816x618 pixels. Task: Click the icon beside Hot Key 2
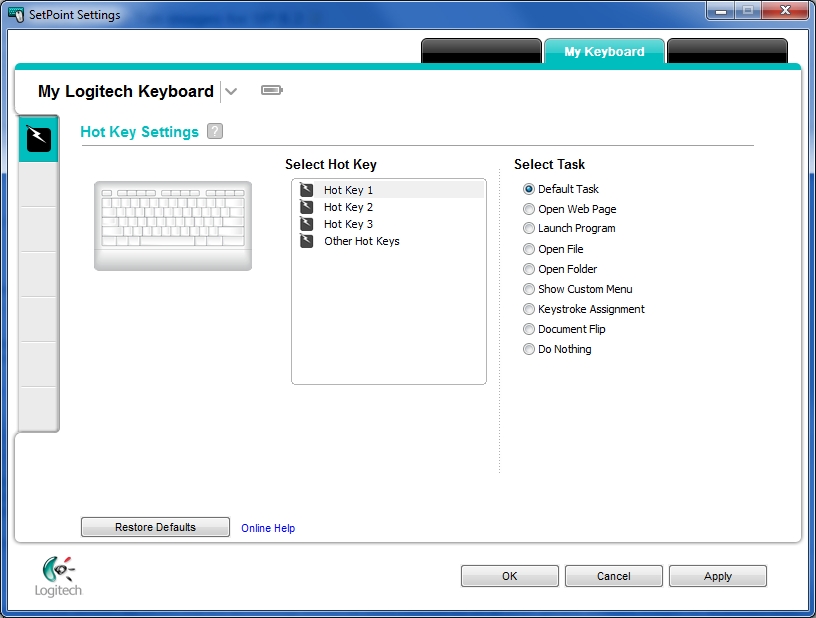click(307, 207)
